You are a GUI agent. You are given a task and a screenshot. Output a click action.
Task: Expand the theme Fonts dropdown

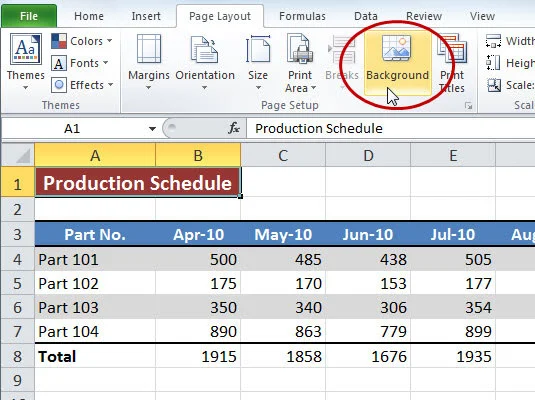tap(80, 63)
